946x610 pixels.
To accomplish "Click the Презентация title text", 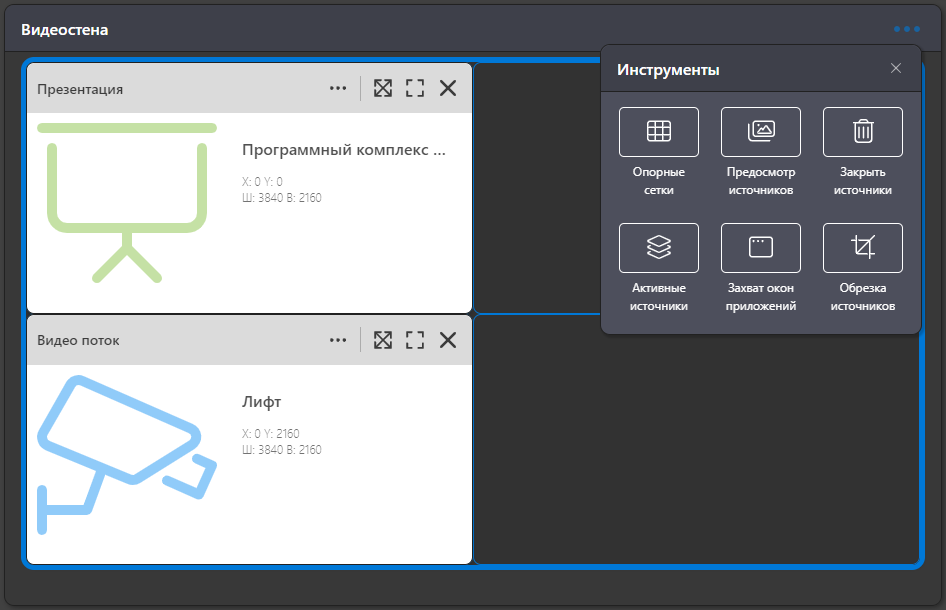I will [x=80, y=89].
